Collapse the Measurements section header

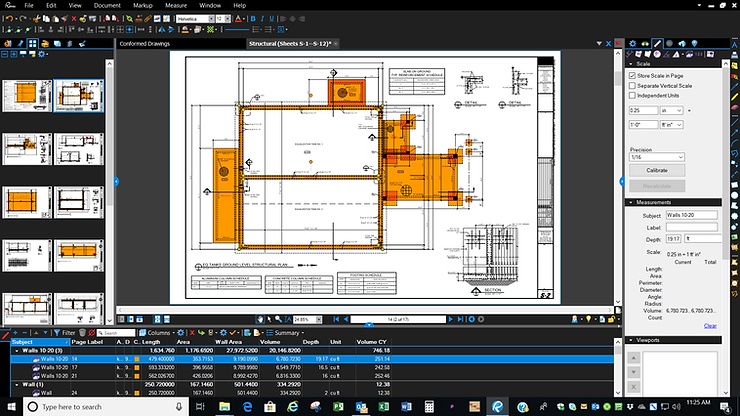[631, 202]
